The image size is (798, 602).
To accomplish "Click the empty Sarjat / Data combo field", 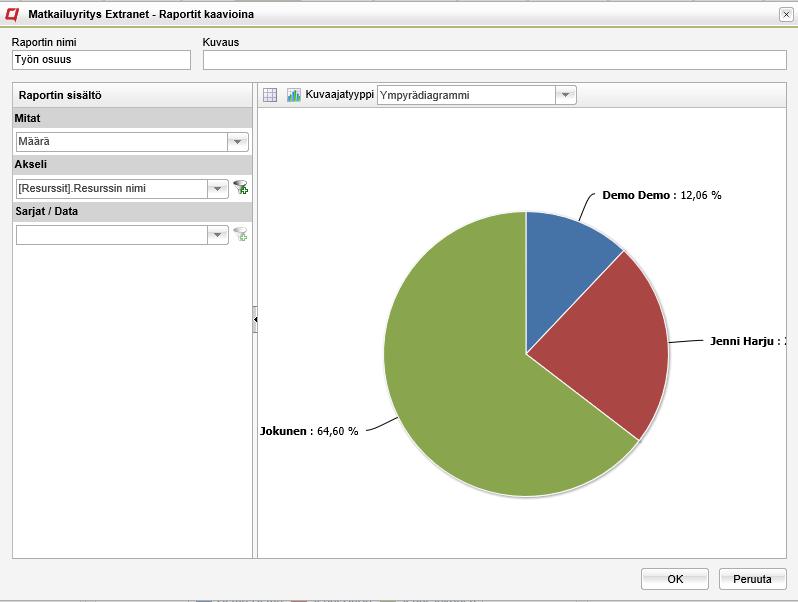I will tap(112, 235).
